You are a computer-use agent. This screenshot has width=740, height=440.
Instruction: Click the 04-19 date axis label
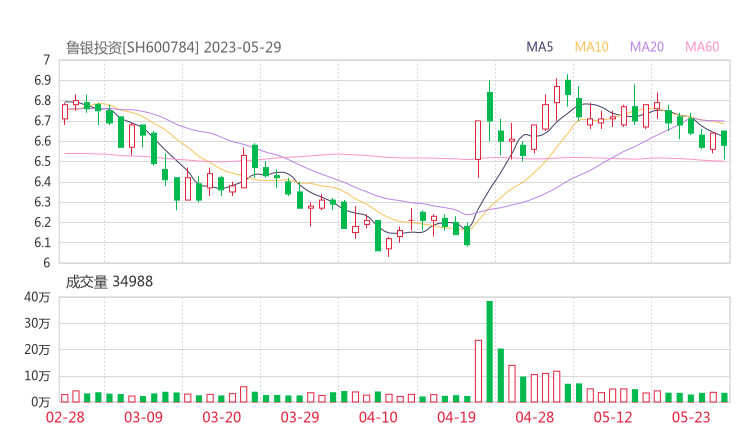456,417
